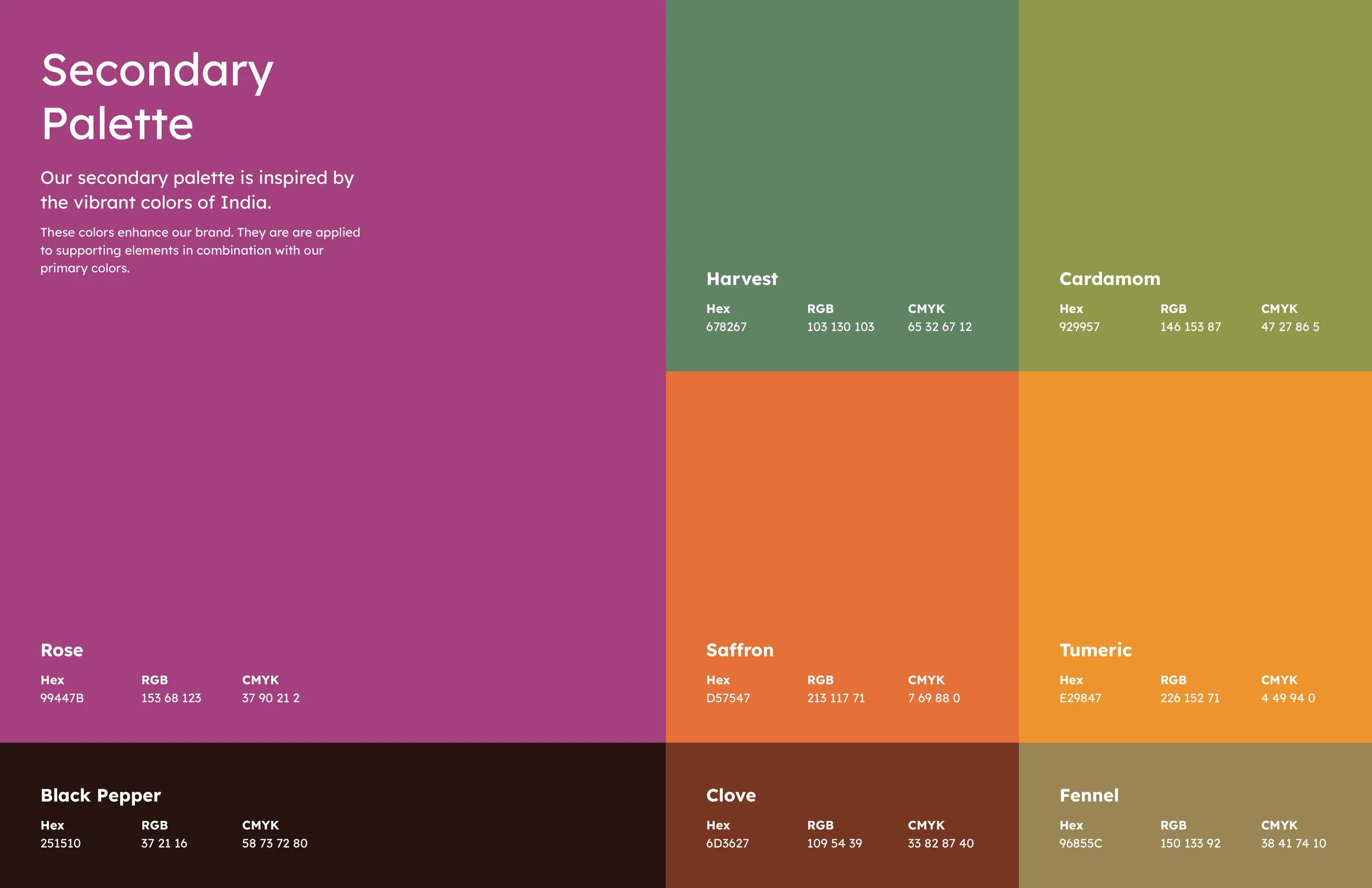Click the Black Pepper color name
Image resolution: width=1372 pixels, height=888 pixels.
point(101,796)
